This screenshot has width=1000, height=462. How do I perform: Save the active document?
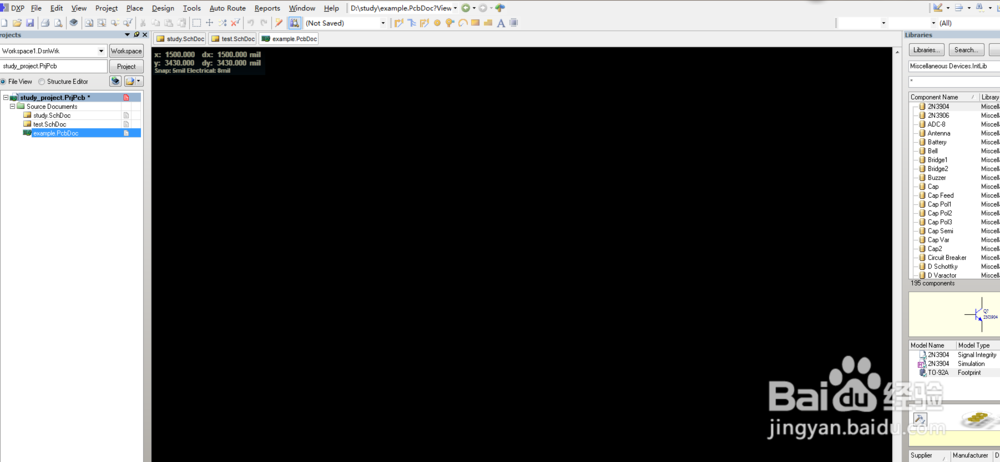29,23
